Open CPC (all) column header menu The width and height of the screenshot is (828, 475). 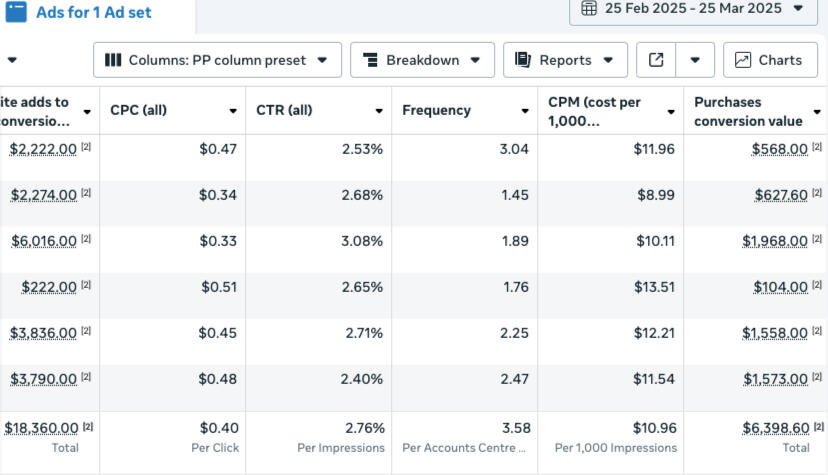pos(233,111)
